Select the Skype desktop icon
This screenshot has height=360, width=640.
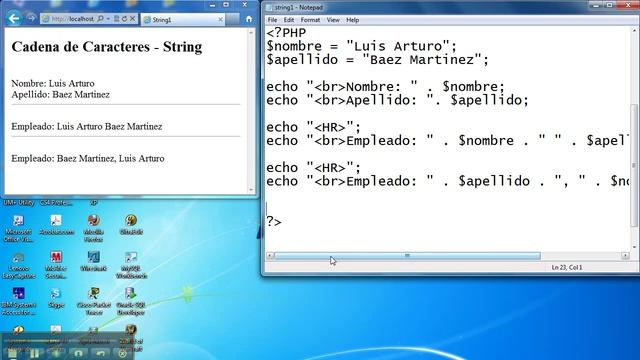coord(56,298)
